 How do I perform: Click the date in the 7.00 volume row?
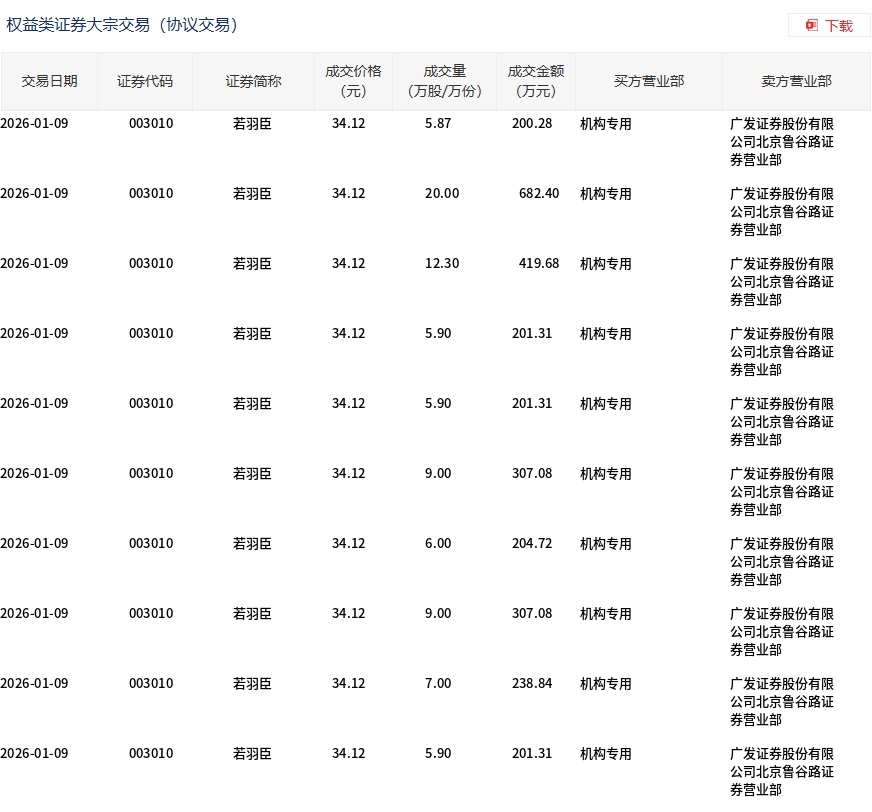[x=34, y=684]
